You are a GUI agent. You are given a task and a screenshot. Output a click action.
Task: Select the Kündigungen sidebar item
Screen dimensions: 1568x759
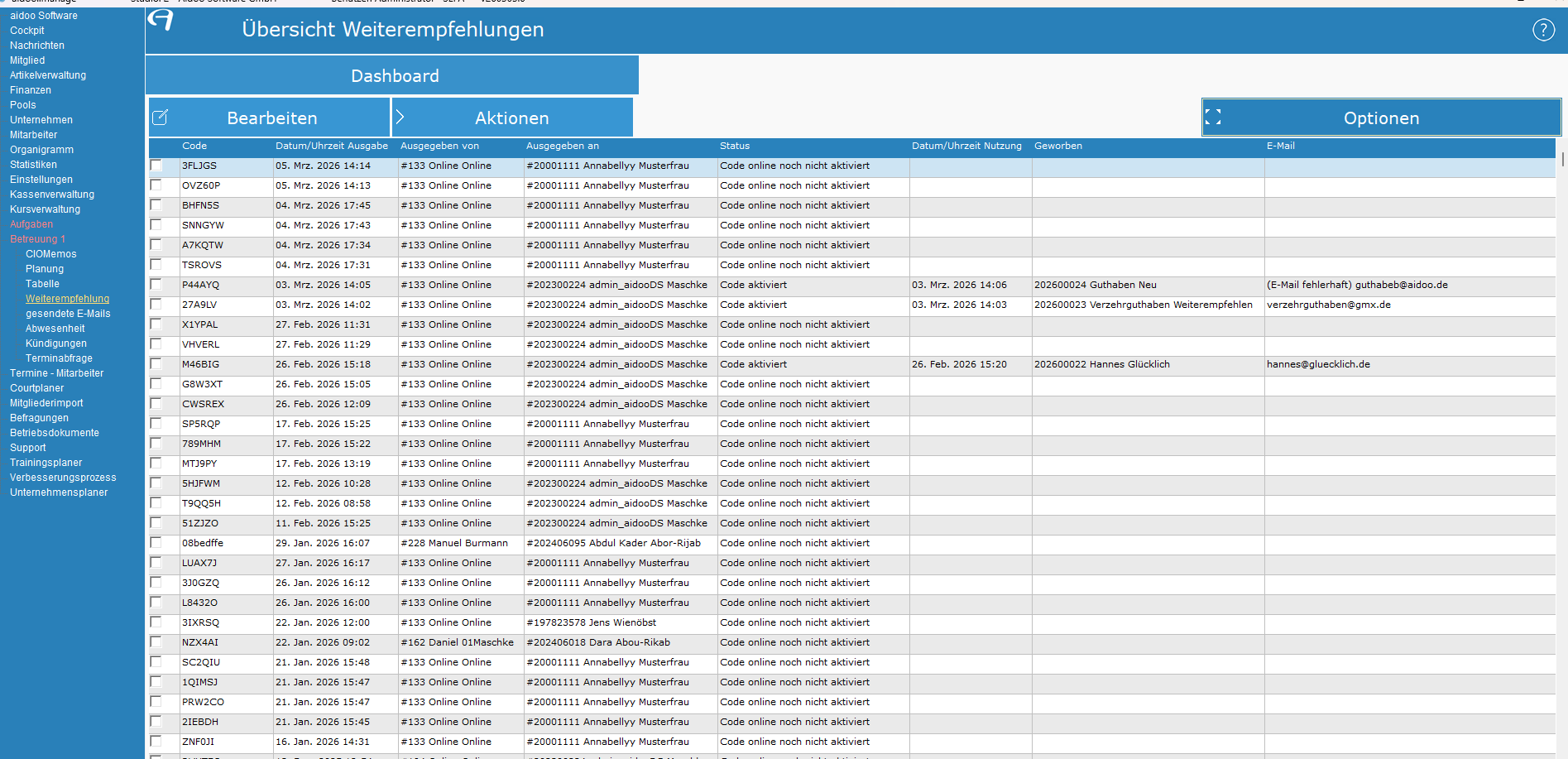tap(55, 343)
